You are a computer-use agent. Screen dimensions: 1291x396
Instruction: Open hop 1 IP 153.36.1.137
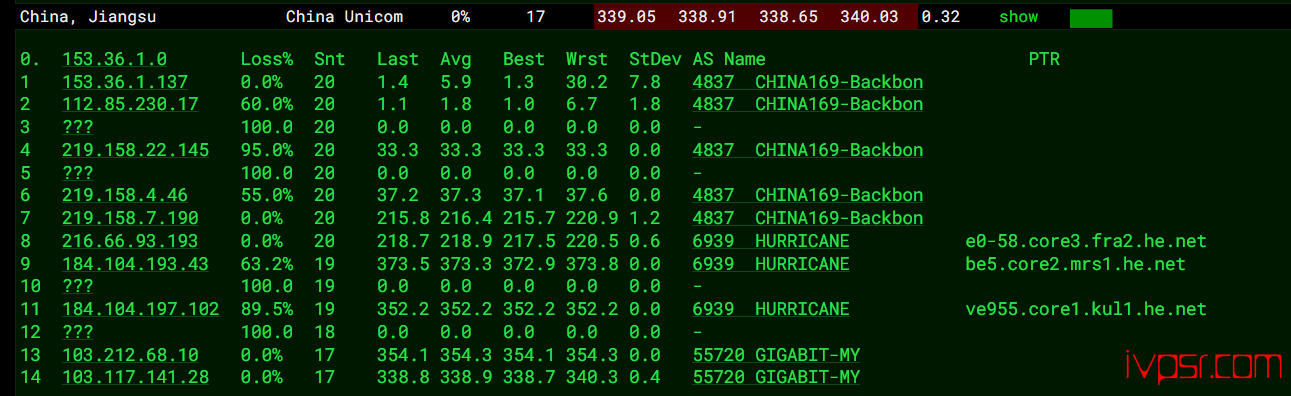[124, 82]
